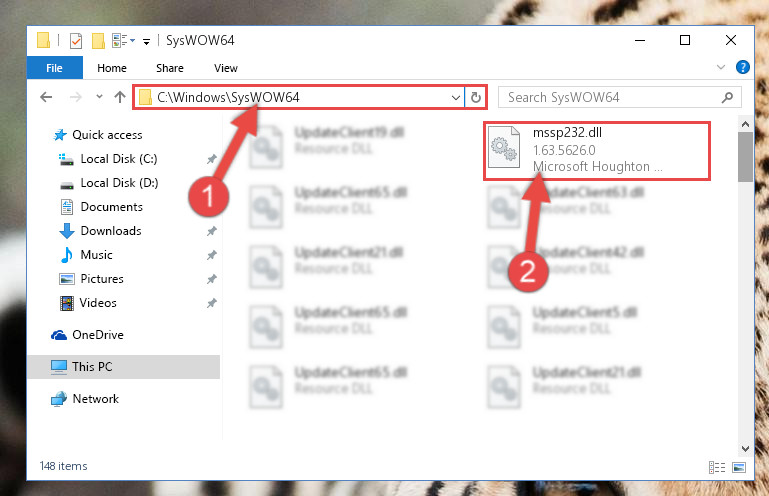Image resolution: width=769 pixels, height=496 pixels.
Task: Expand the address bar history dropdown
Action: [456, 97]
